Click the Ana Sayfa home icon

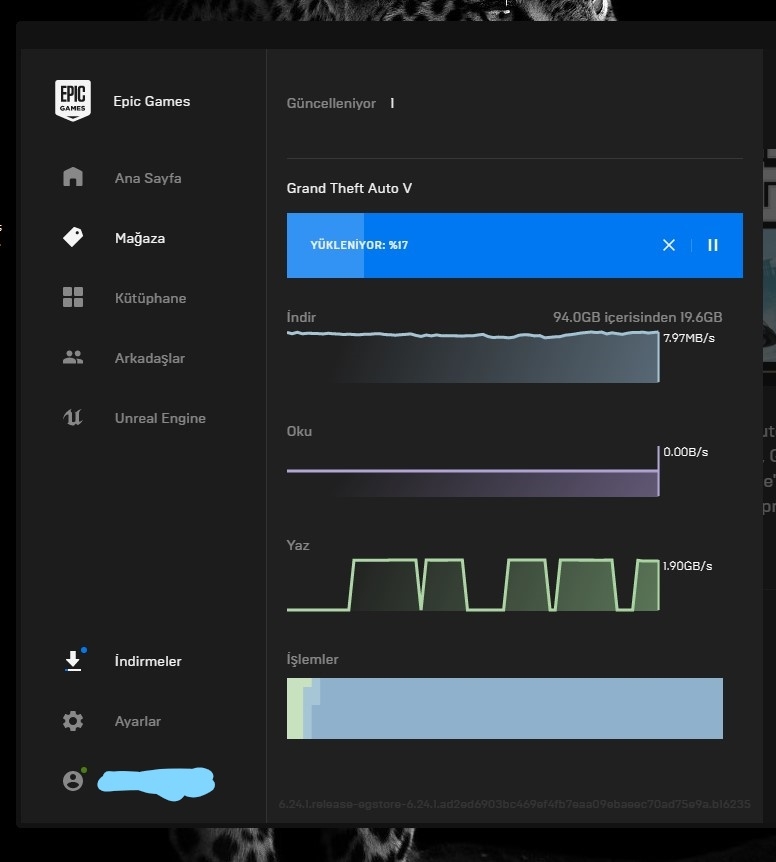[x=73, y=177]
